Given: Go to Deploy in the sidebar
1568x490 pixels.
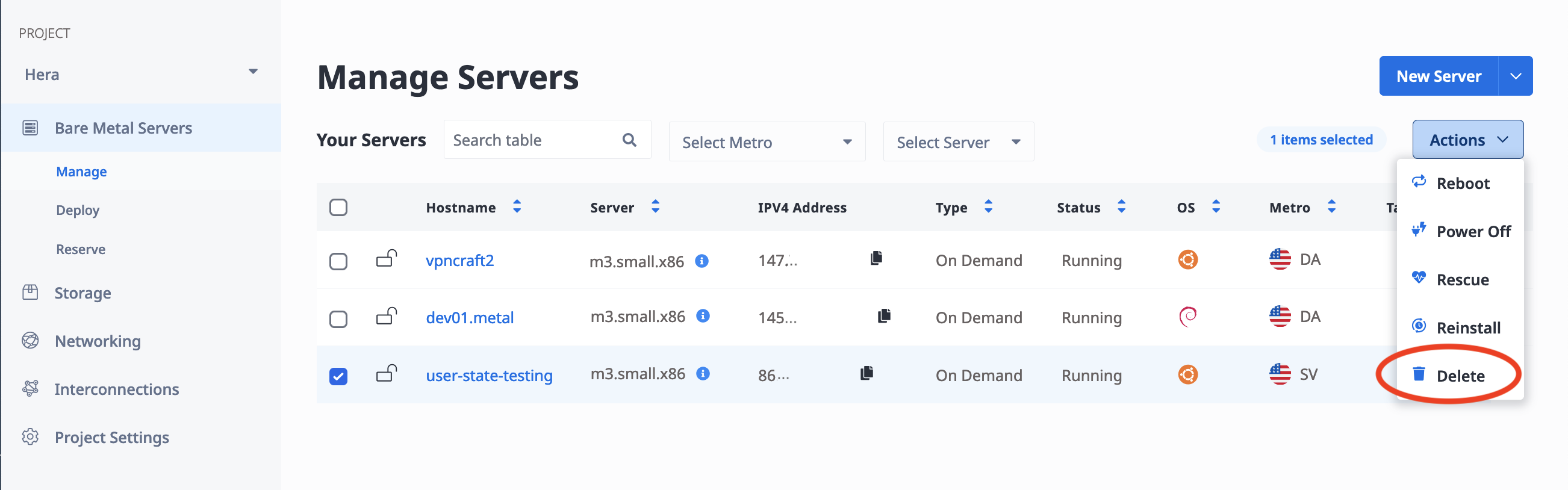Looking at the screenshot, I should [77, 210].
